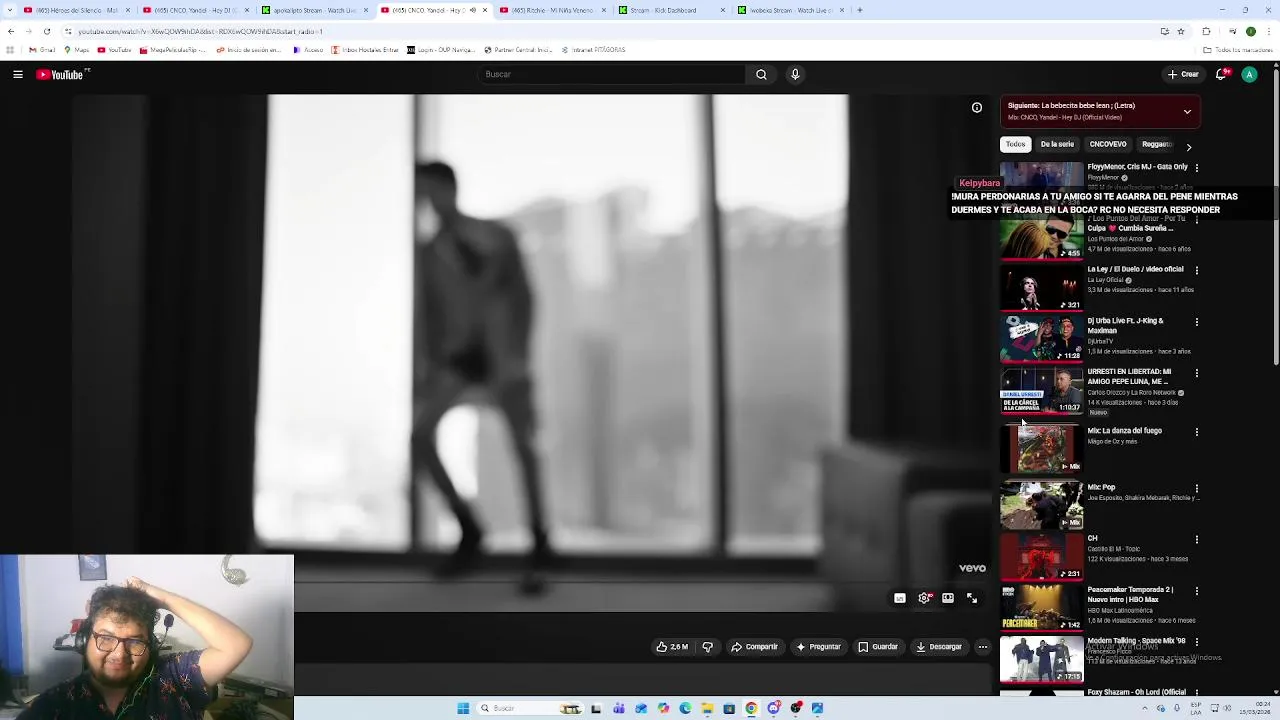Open options for FloyyMenor Gata Only video
1280x720 pixels.
1197,168
